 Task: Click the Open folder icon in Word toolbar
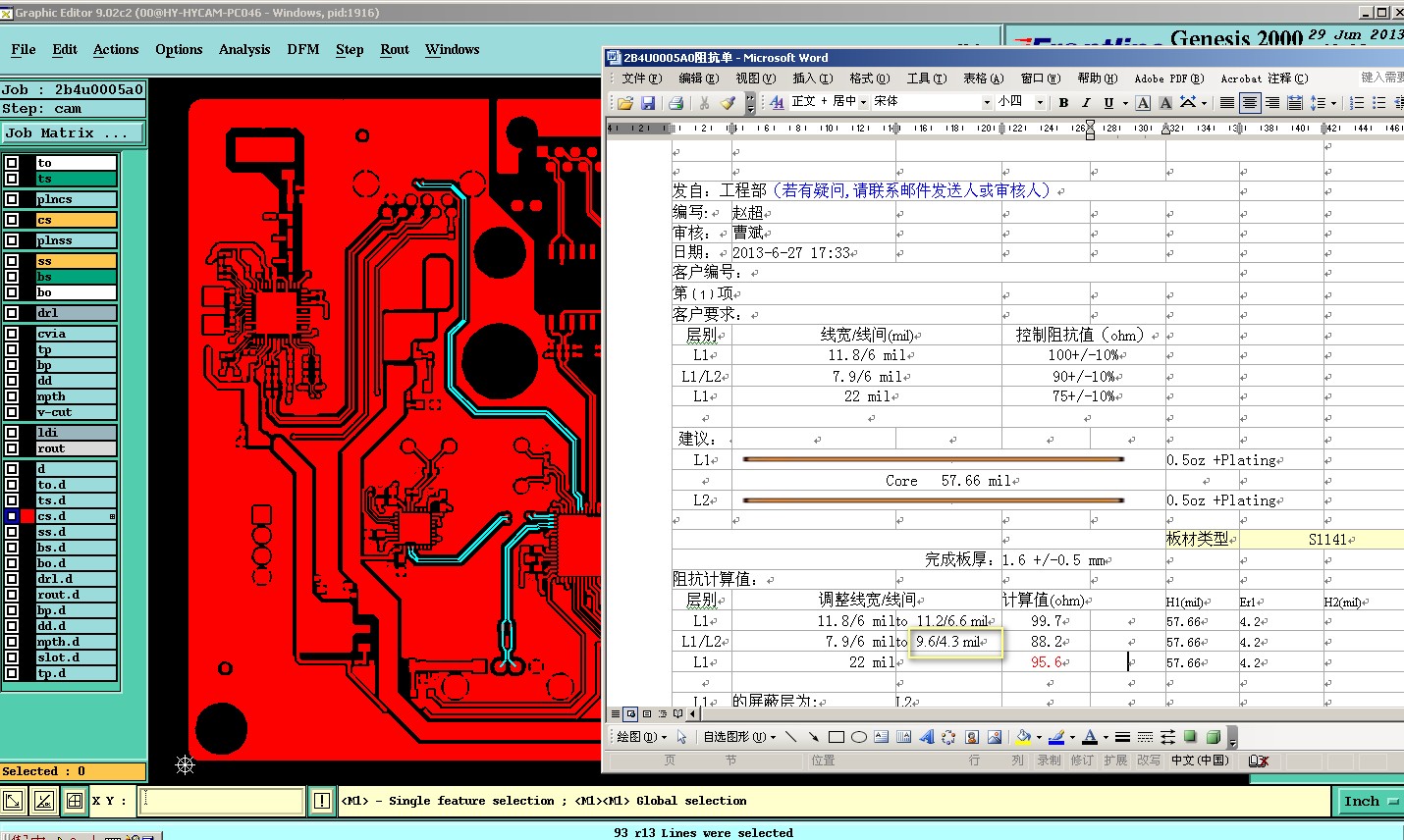624,102
